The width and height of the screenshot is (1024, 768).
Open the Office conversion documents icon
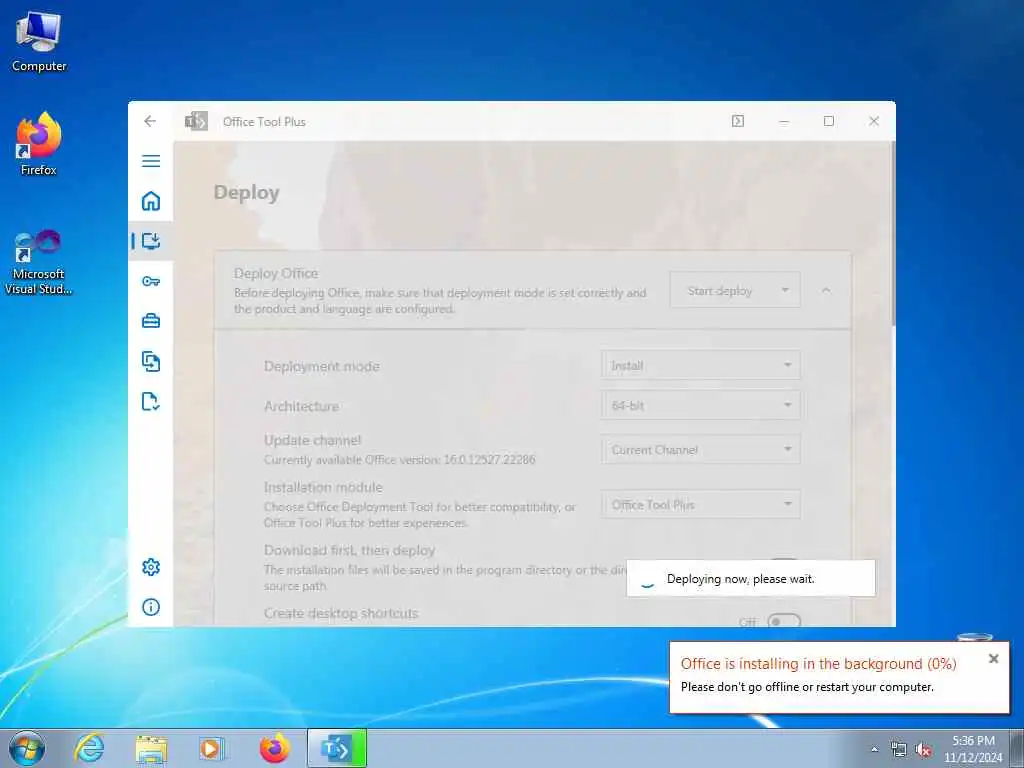coord(151,361)
